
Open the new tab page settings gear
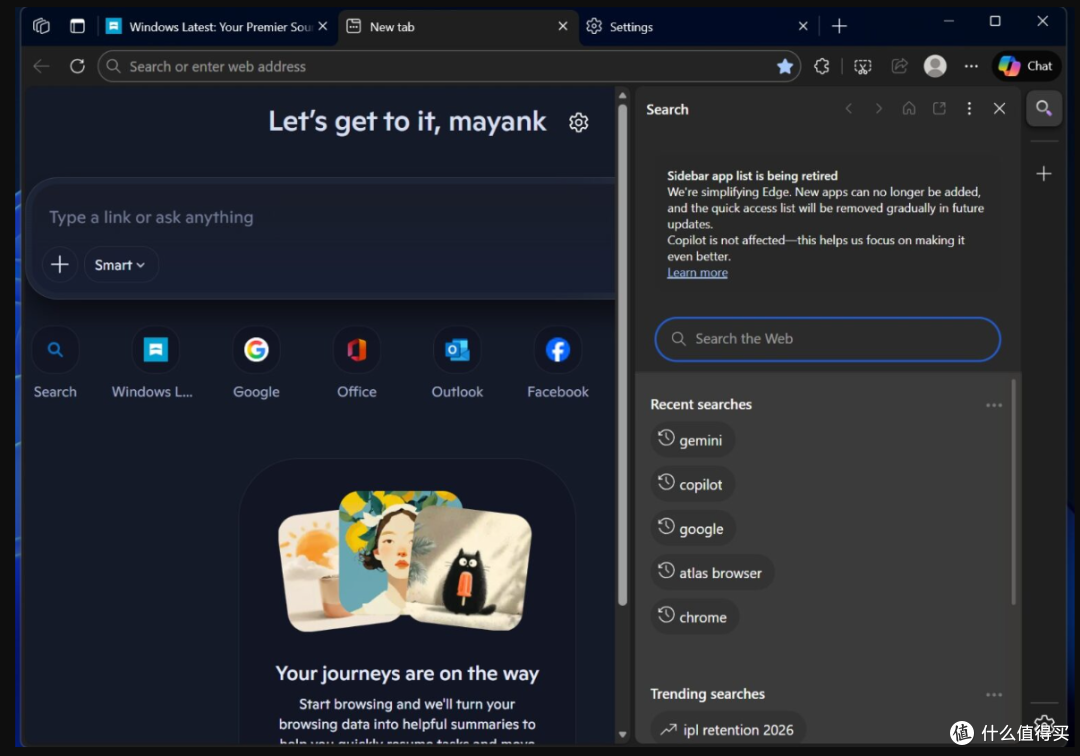[x=579, y=123]
